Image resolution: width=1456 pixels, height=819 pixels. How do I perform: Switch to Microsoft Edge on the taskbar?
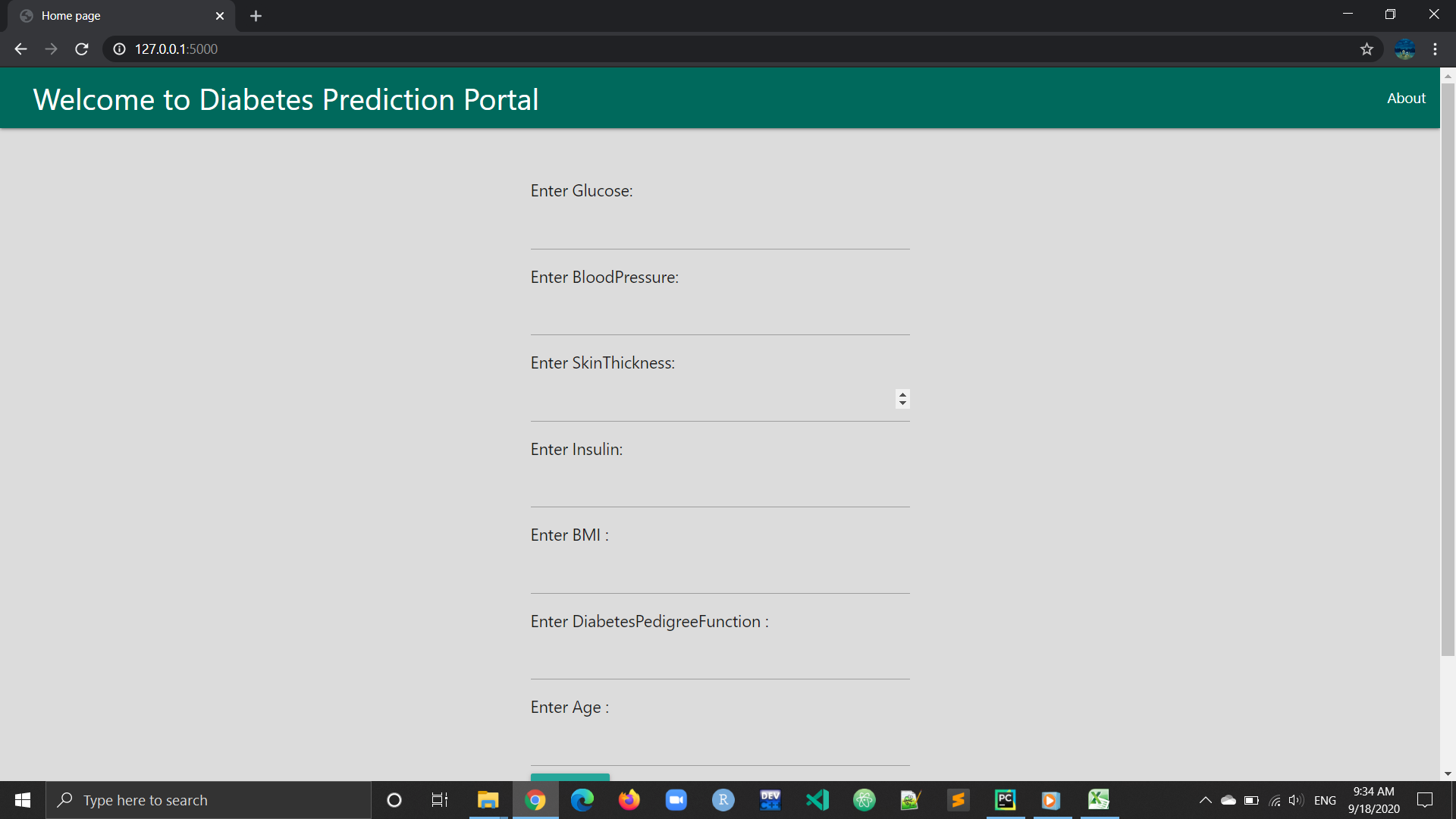pos(582,800)
